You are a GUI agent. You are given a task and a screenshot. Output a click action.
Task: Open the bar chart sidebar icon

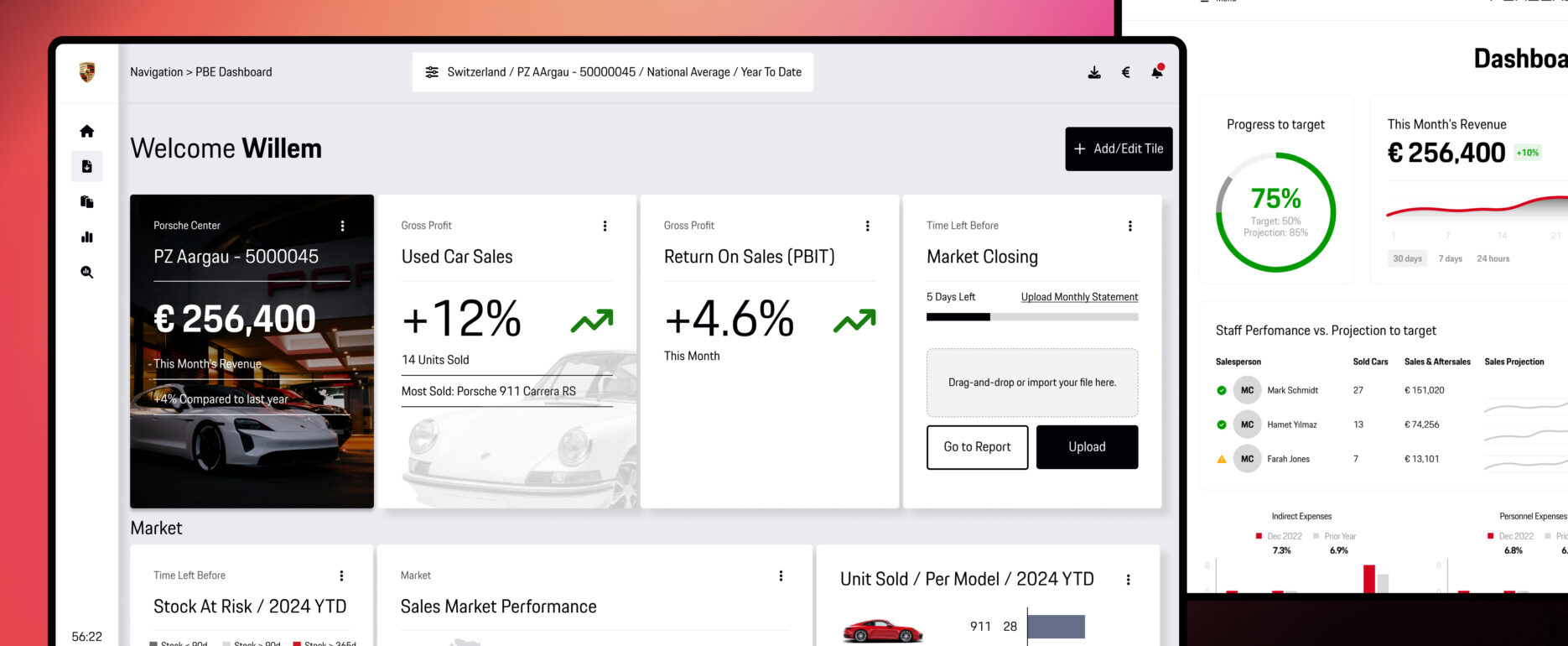click(86, 237)
